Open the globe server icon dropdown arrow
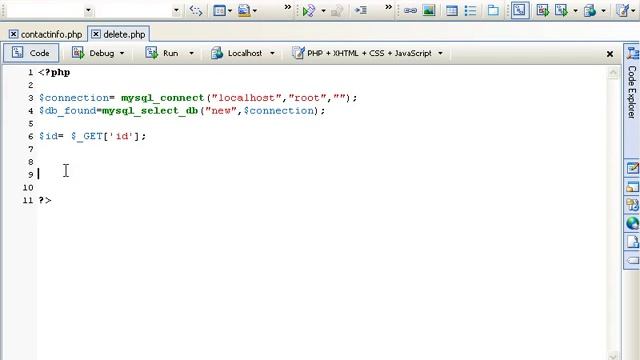This screenshot has width=640, height=360. pos(603,11)
